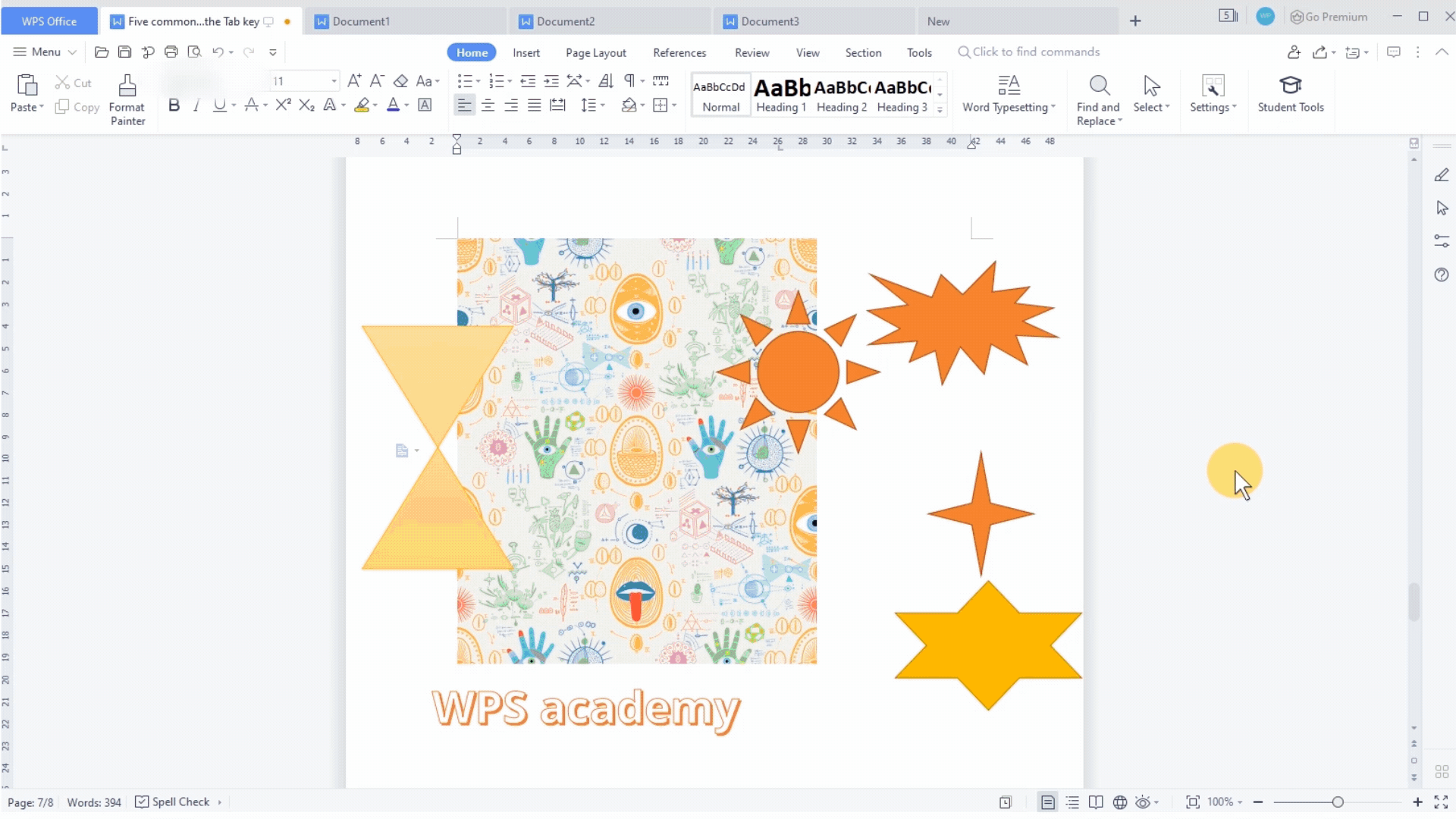
Task: Open the References ribbon tab
Action: 679,52
